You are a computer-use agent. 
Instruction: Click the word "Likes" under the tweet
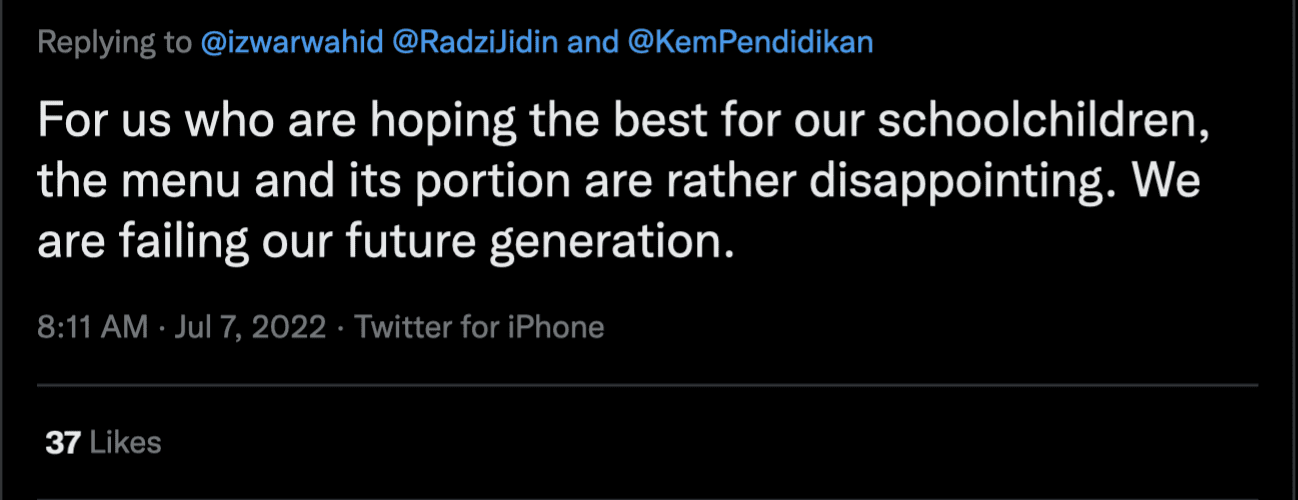(125, 443)
